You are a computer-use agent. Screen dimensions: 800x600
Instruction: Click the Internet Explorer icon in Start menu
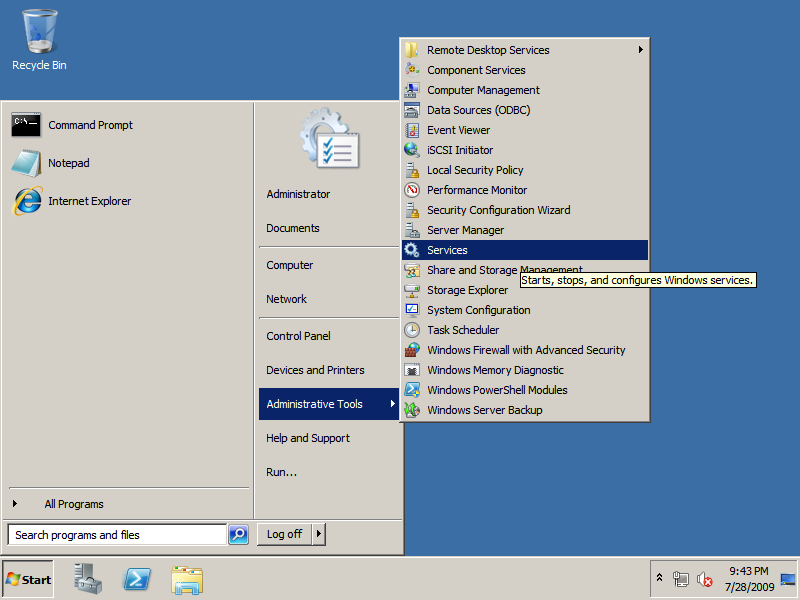[26, 201]
